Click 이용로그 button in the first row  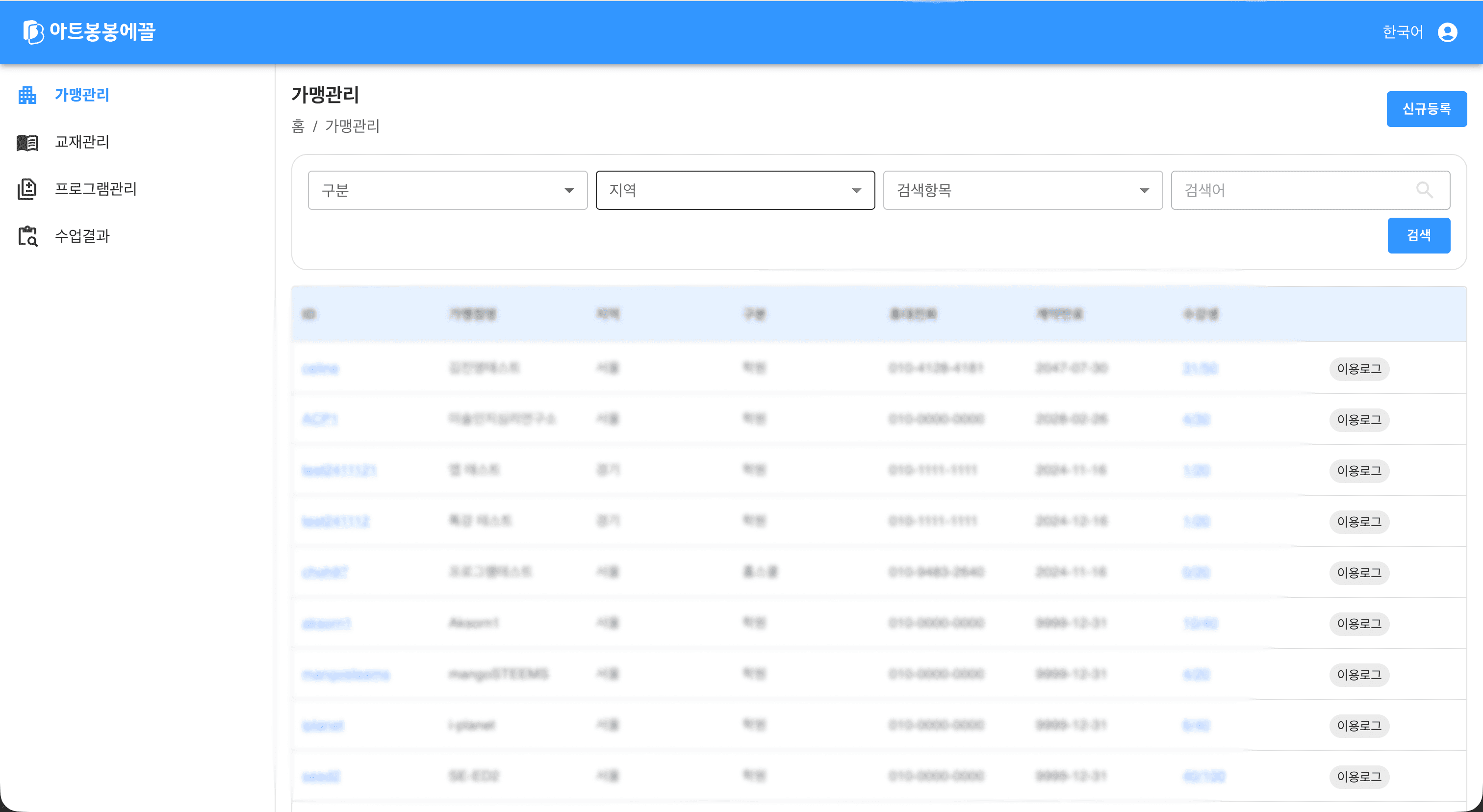pos(1358,369)
